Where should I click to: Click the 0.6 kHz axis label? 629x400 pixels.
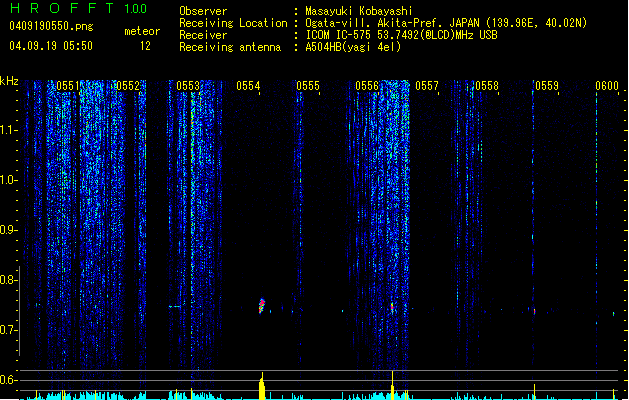click(x=8, y=380)
